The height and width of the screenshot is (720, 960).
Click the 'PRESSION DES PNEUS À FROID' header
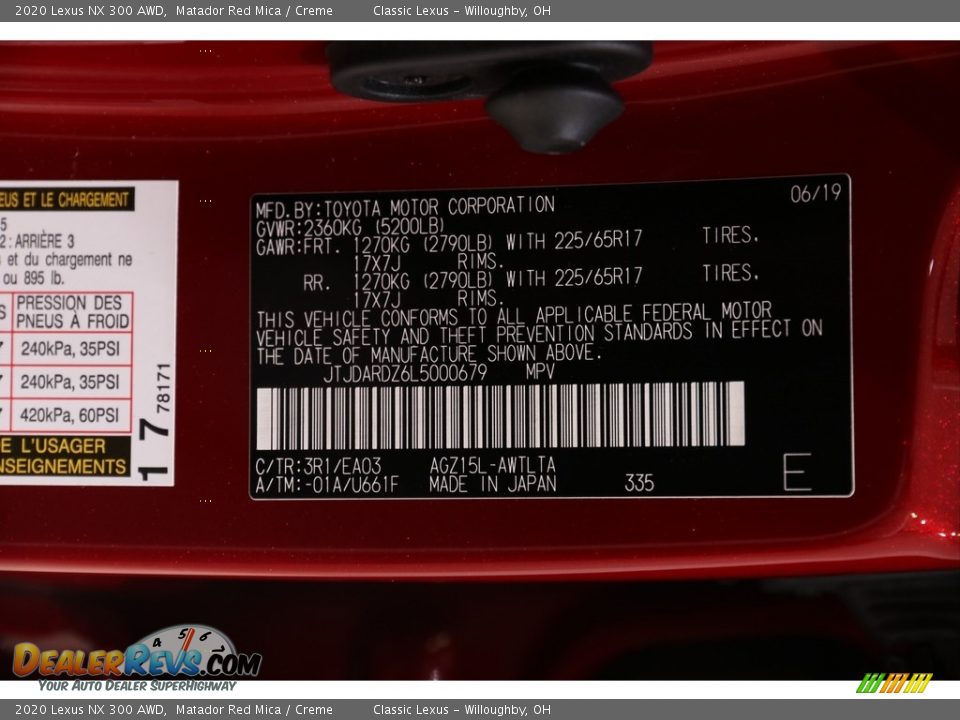72,312
